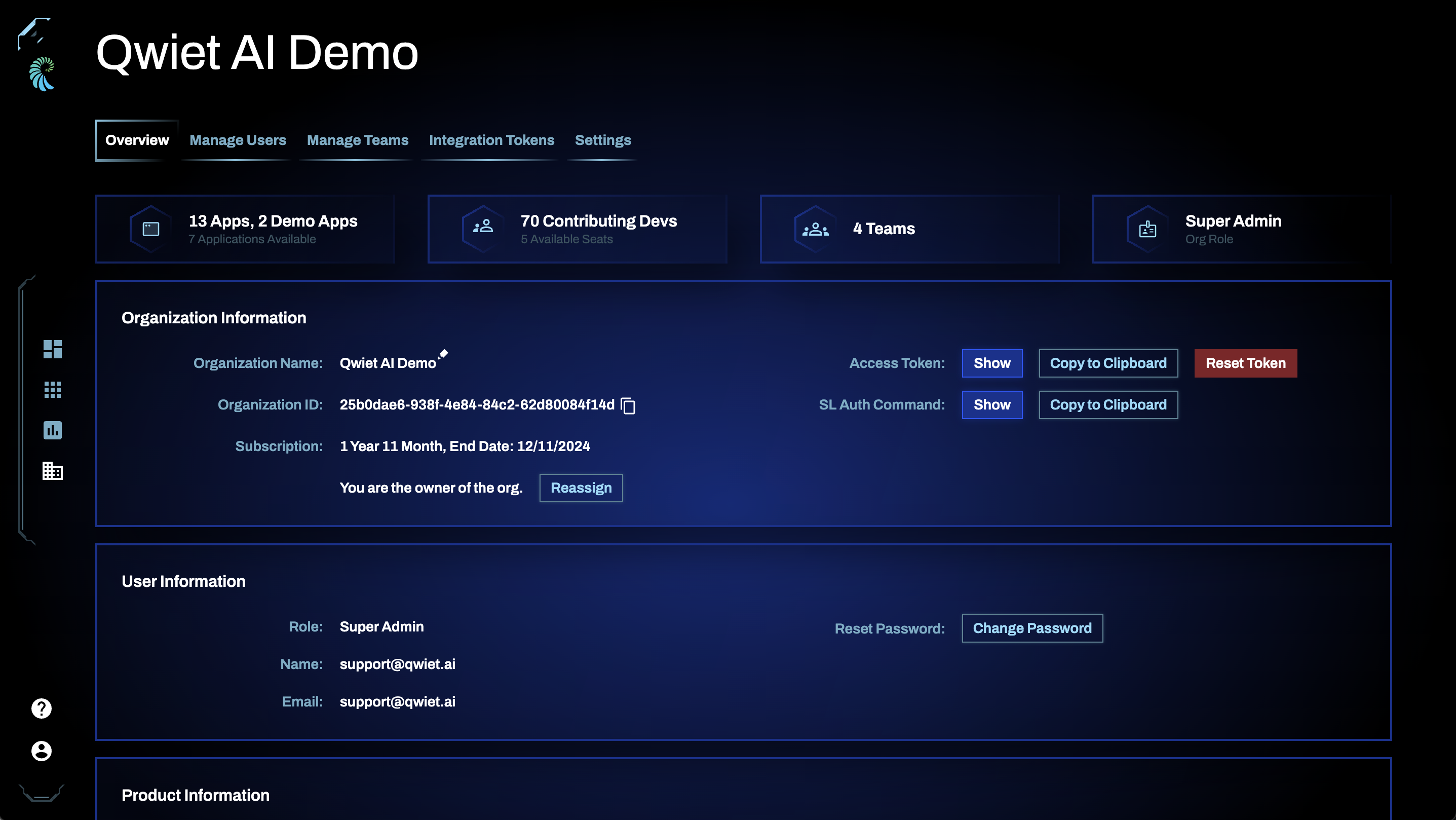Click the User Information heading

pos(184,581)
